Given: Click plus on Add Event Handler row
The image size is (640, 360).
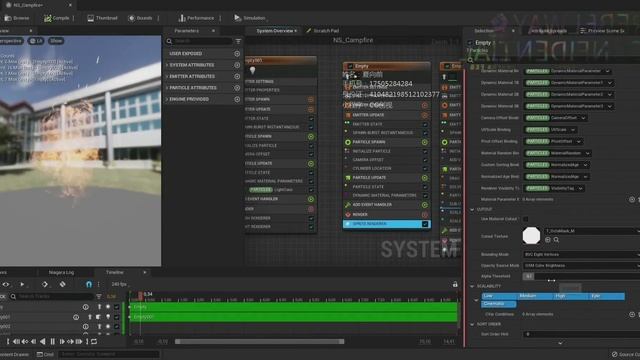Looking at the screenshot, I should tap(425, 205).
